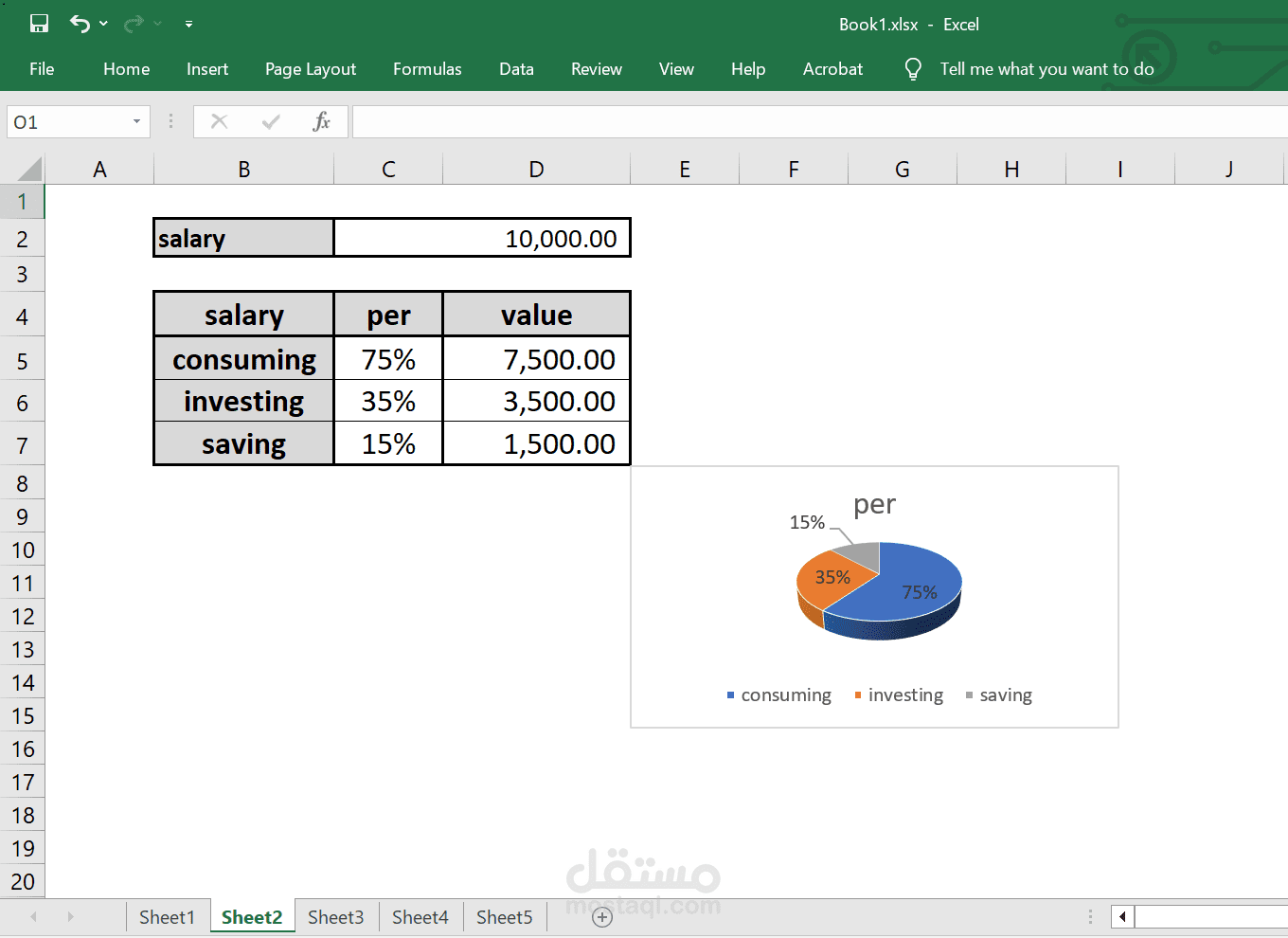Click the 35% cell in per column
This screenshot has height=938, width=1288.
(388, 402)
